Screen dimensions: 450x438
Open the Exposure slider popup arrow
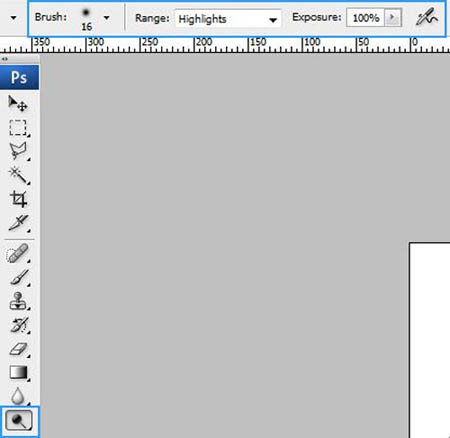click(x=393, y=17)
